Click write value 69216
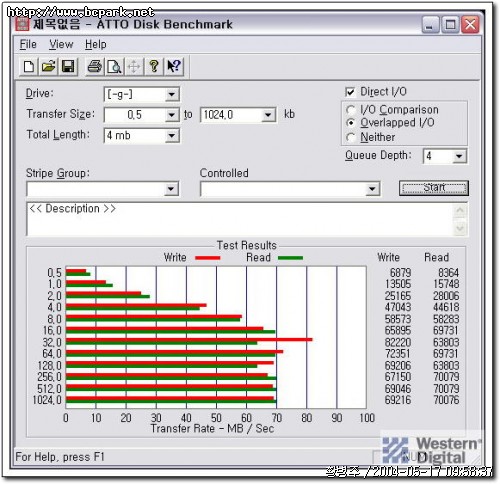This screenshot has height=484, width=500. click(398, 400)
